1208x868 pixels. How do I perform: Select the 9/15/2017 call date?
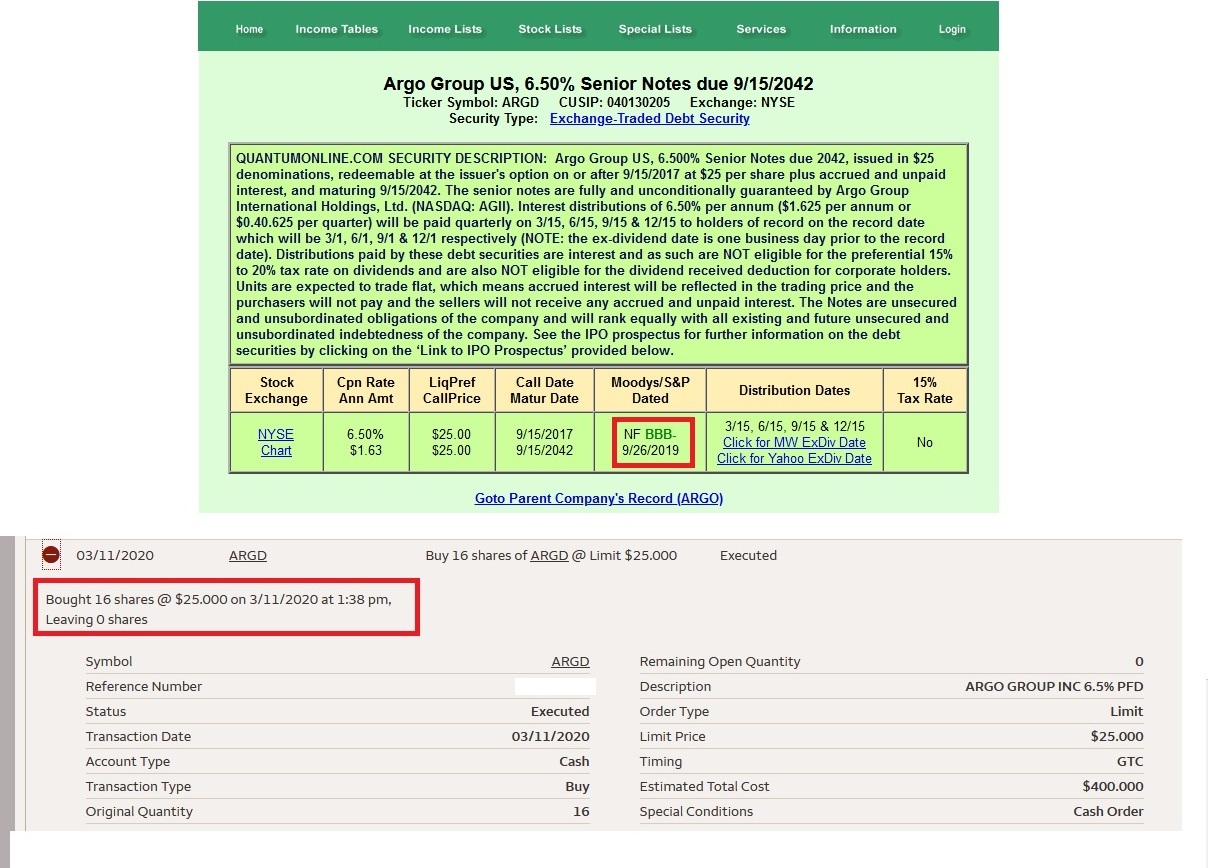click(544, 434)
